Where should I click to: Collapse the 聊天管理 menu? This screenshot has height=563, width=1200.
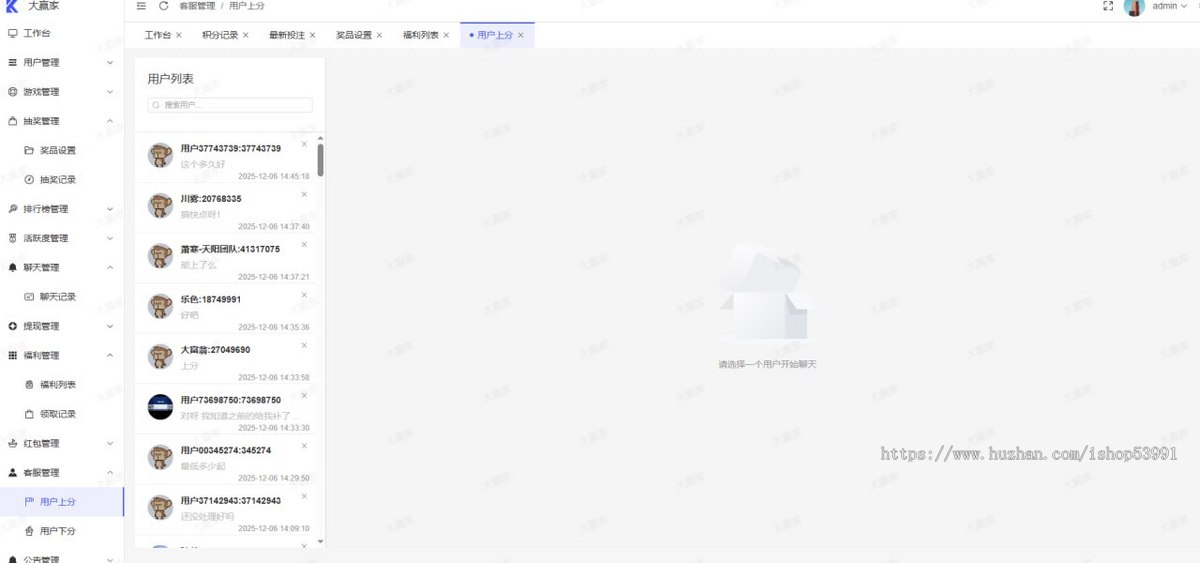pyautogui.click(x=62, y=267)
